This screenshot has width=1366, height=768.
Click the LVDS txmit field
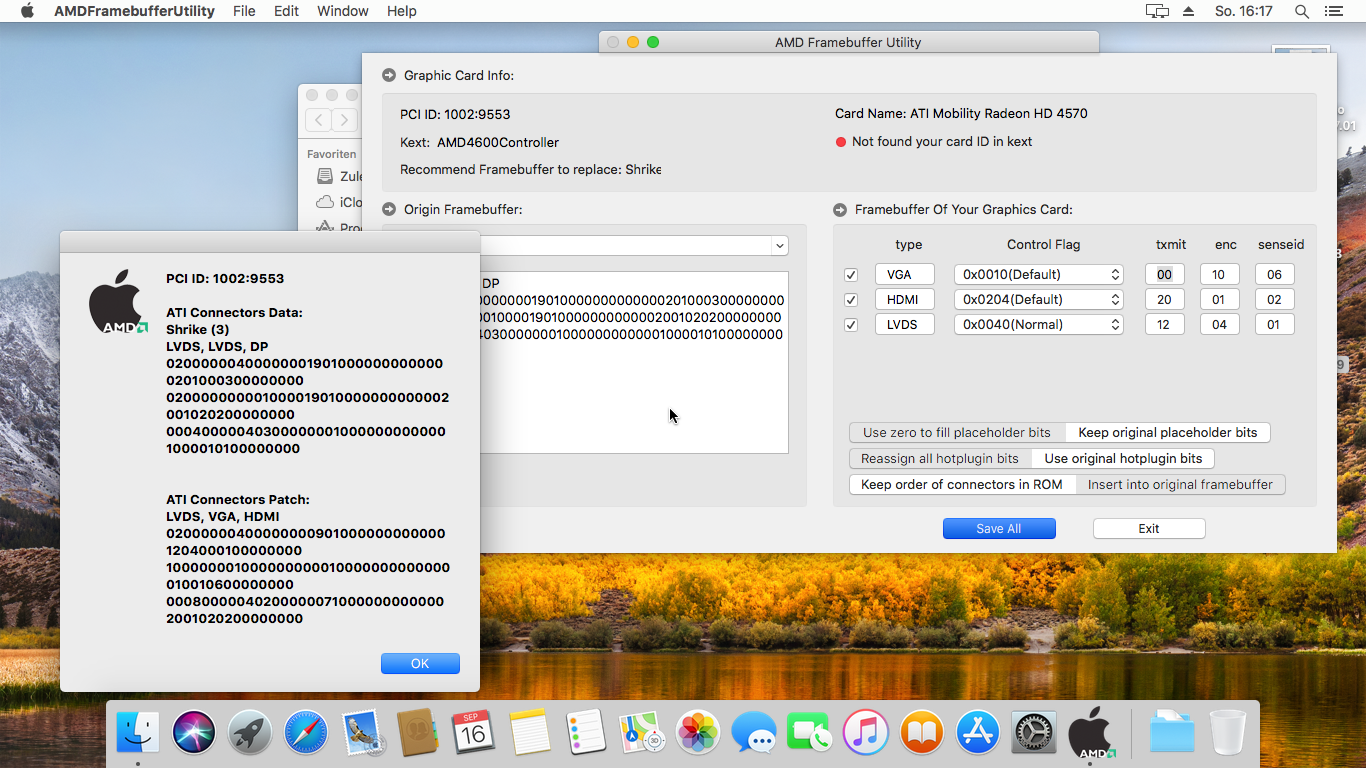[x=1164, y=324]
